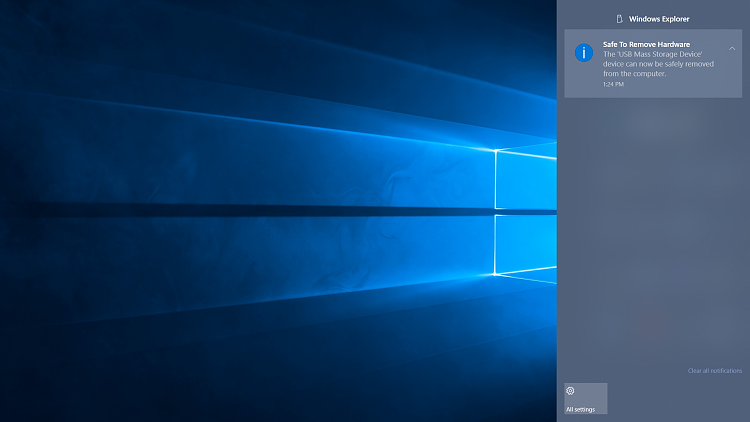
Task: Click the 1:24 PM notification timestamp
Action: point(613,84)
